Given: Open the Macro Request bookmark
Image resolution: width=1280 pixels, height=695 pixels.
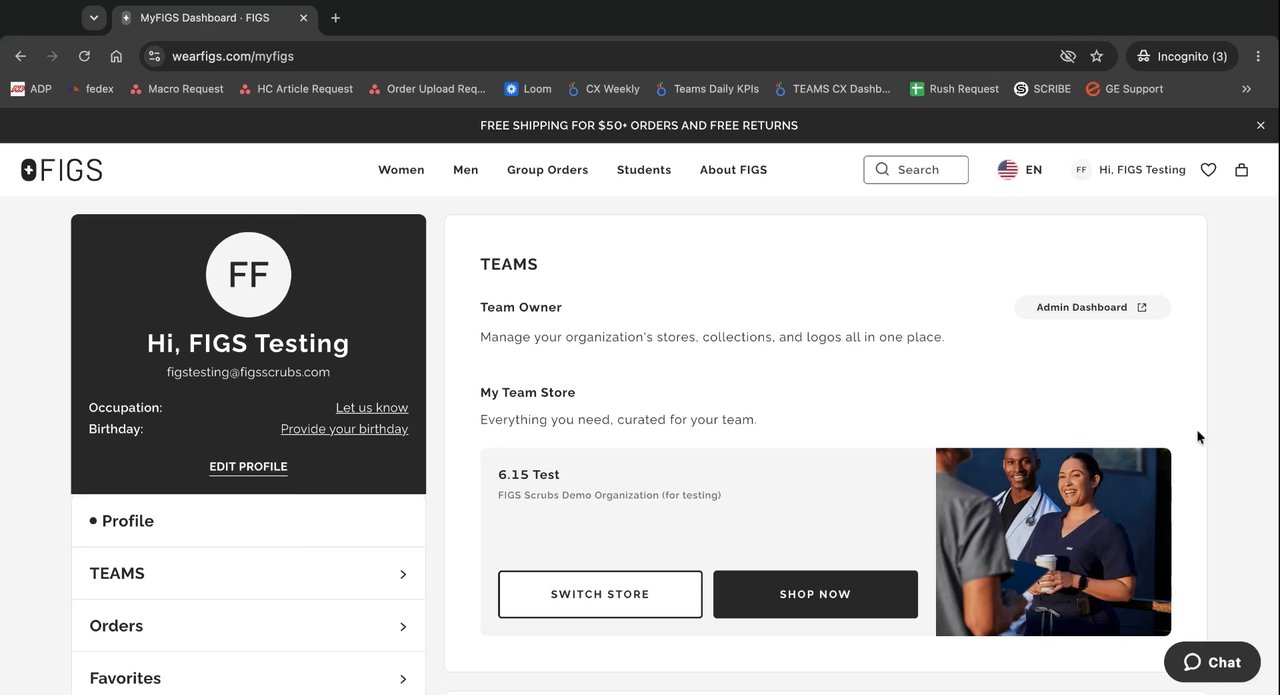Looking at the screenshot, I should click(x=177, y=89).
